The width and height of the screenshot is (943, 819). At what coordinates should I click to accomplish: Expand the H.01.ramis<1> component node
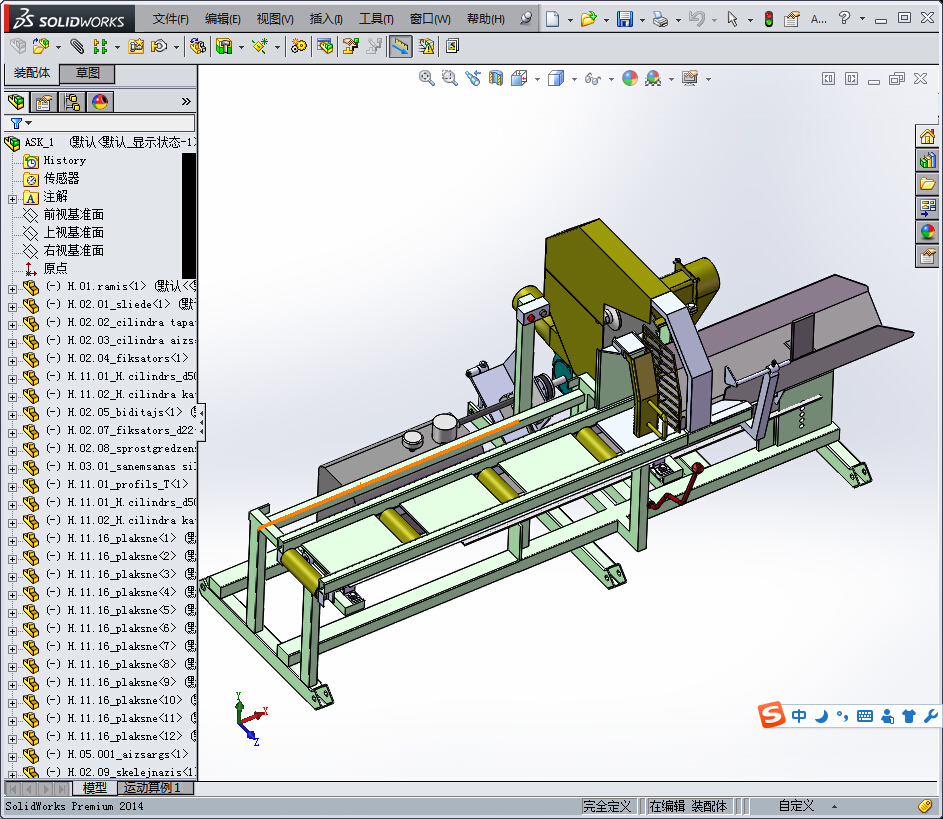[x=12, y=289]
